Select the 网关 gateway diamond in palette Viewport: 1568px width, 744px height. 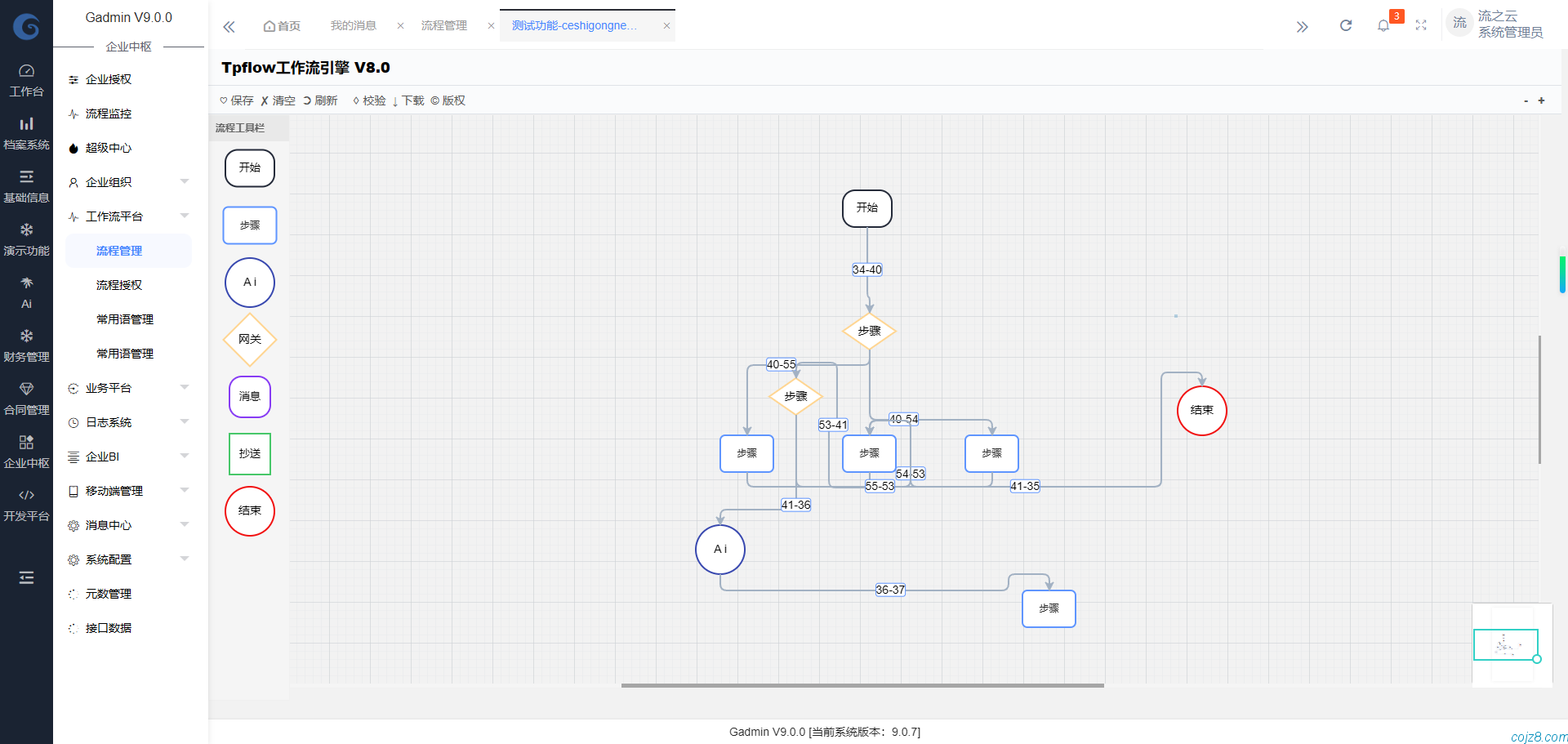point(249,340)
